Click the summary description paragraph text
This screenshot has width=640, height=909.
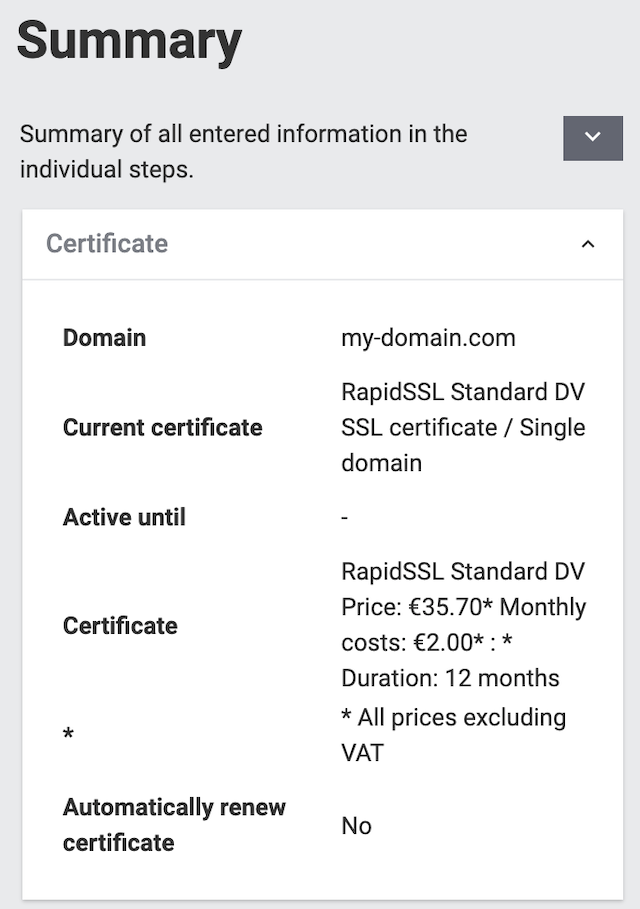(243, 151)
